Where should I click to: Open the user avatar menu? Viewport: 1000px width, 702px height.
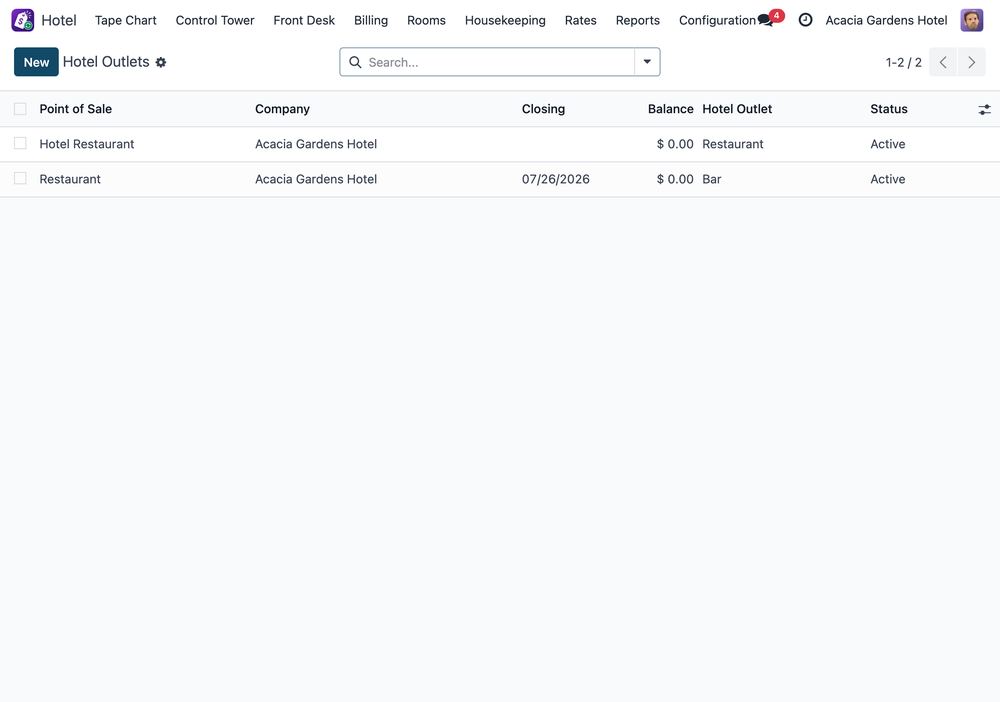click(x=971, y=20)
